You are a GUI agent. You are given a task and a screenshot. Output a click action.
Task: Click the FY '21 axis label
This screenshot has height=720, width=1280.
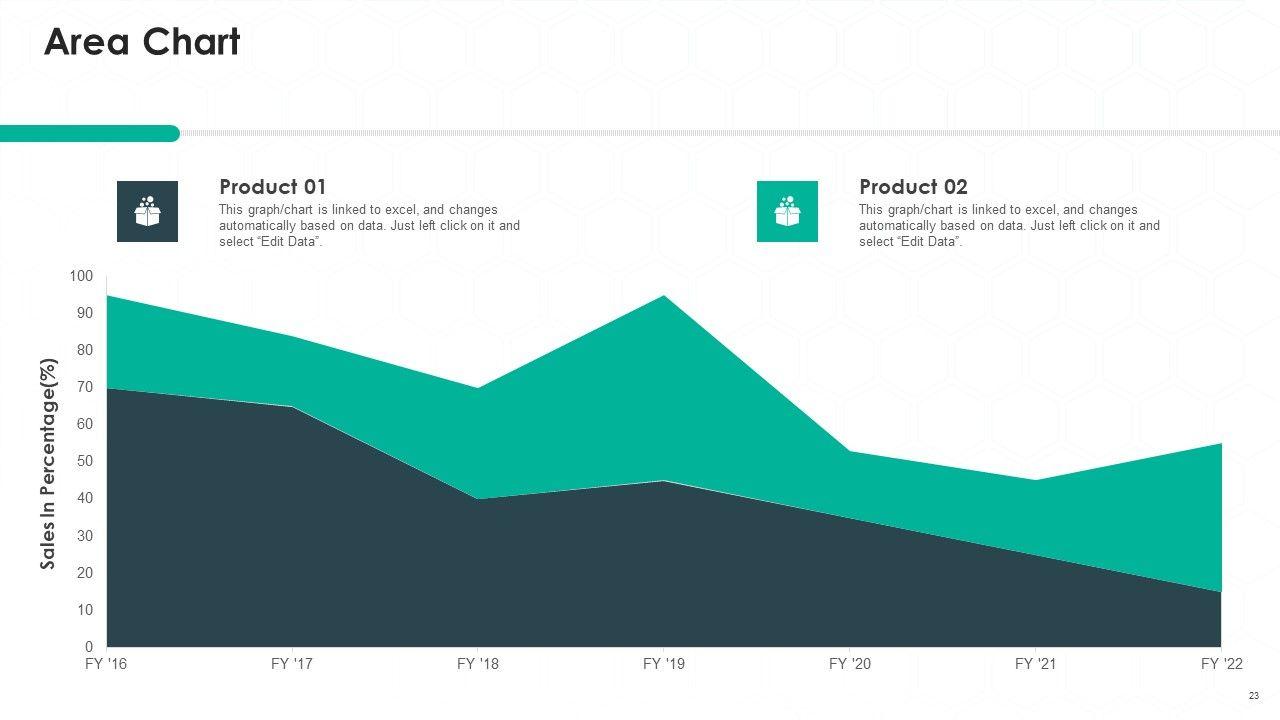pyautogui.click(x=1035, y=664)
